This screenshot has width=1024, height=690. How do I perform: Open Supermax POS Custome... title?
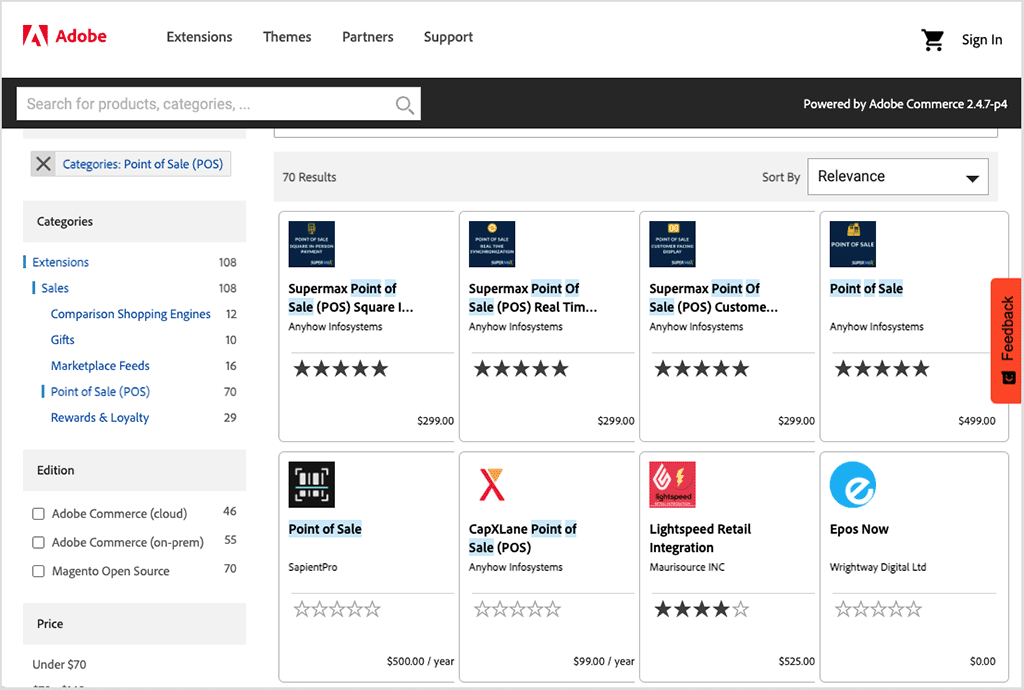[713, 298]
